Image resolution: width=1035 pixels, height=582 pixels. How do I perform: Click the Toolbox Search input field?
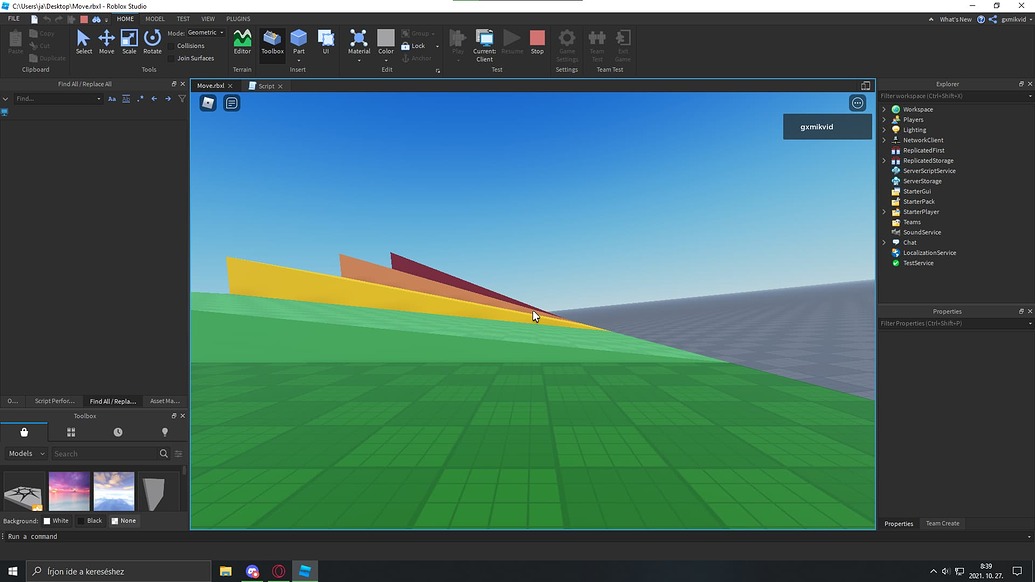(104, 454)
